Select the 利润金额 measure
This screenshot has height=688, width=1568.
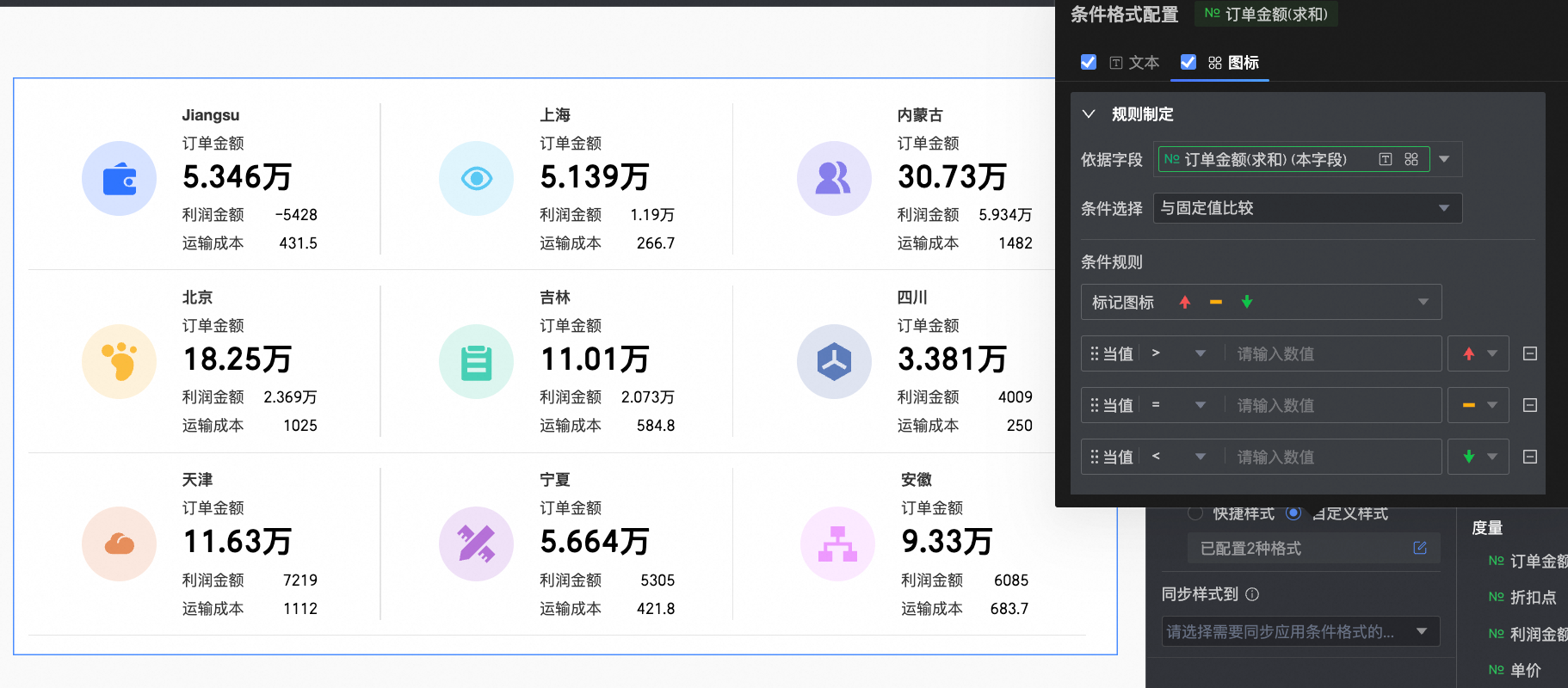[1528, 634]
